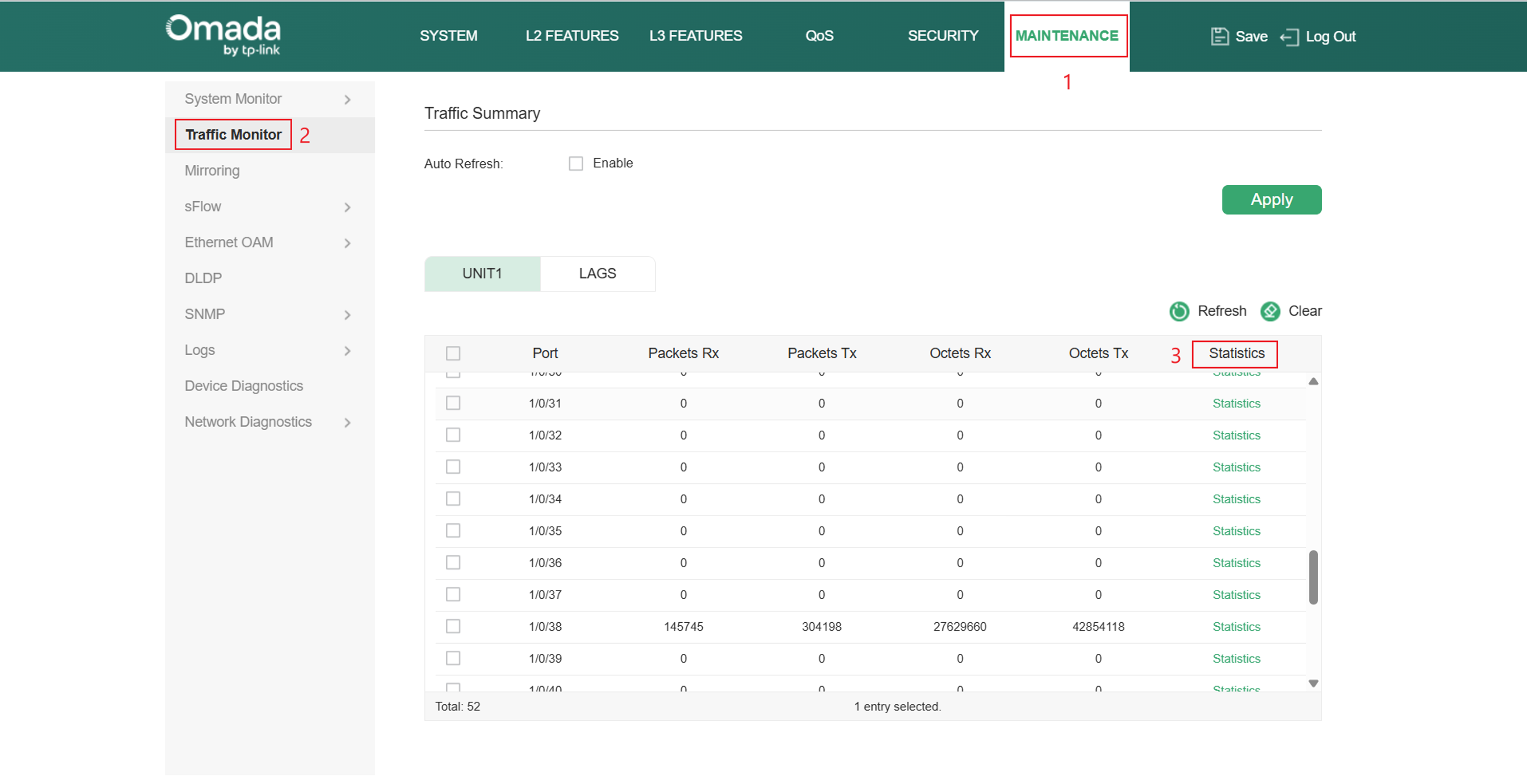Screen dimensions: 1527x784
Task: Open Statistics link for port 1/0/38
Action: coord(1236,627)
